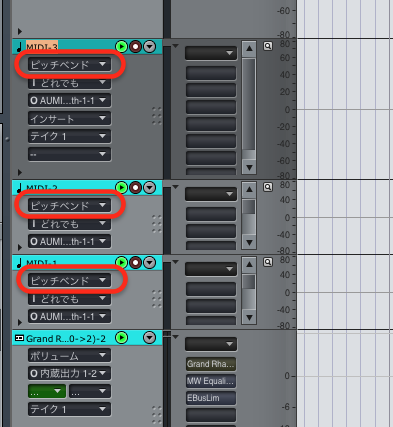The image size is (393, 427).
Task: Open the ボリューム automation dropdown
Action: pos(69,355)
